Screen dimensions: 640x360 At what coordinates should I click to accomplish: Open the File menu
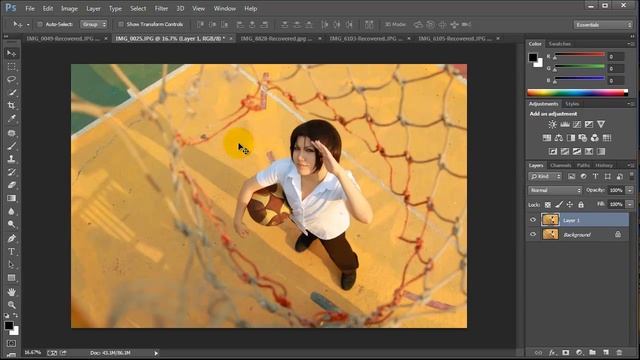[30, 8]
